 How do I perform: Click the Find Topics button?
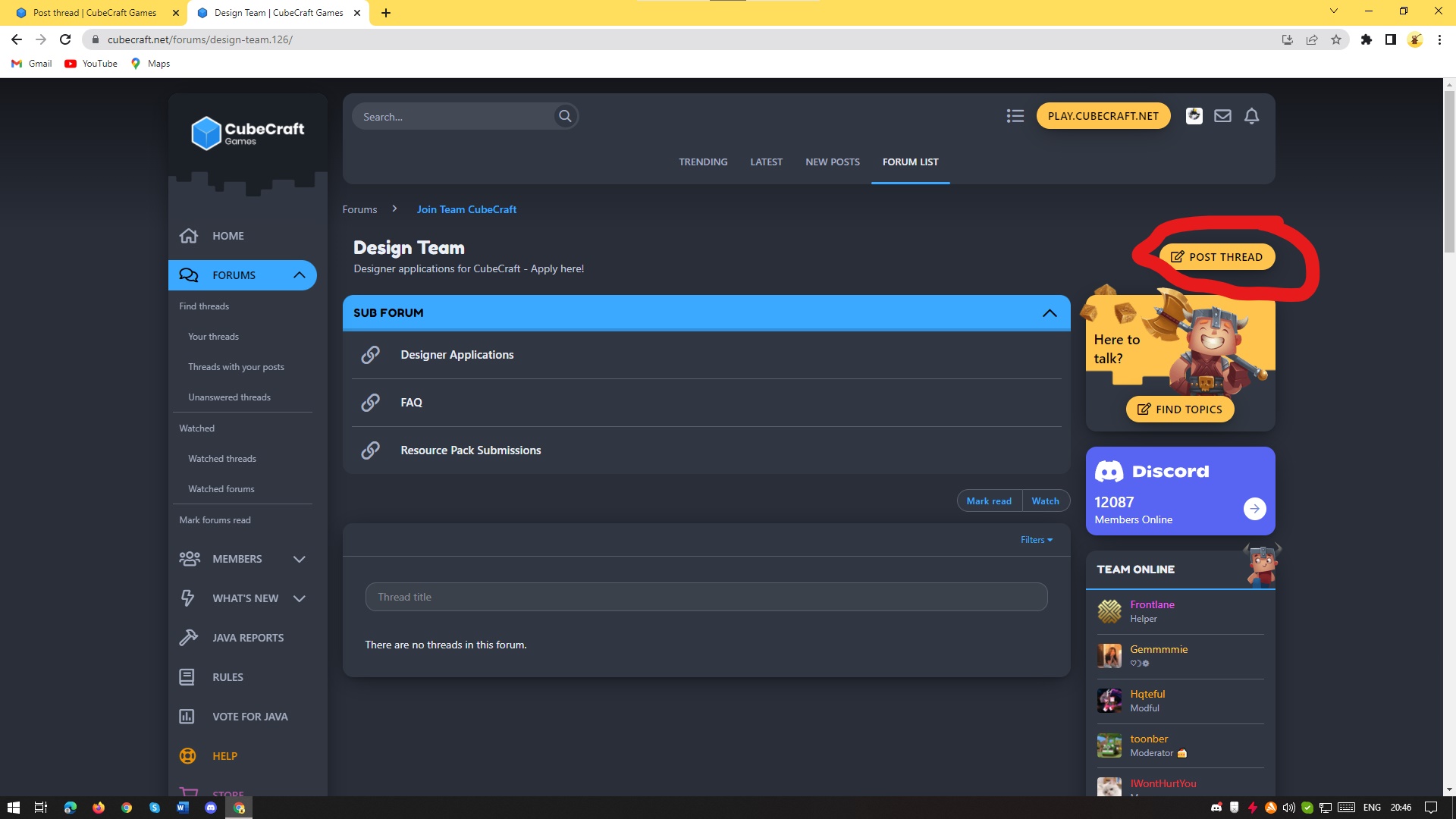point(1180,409)
